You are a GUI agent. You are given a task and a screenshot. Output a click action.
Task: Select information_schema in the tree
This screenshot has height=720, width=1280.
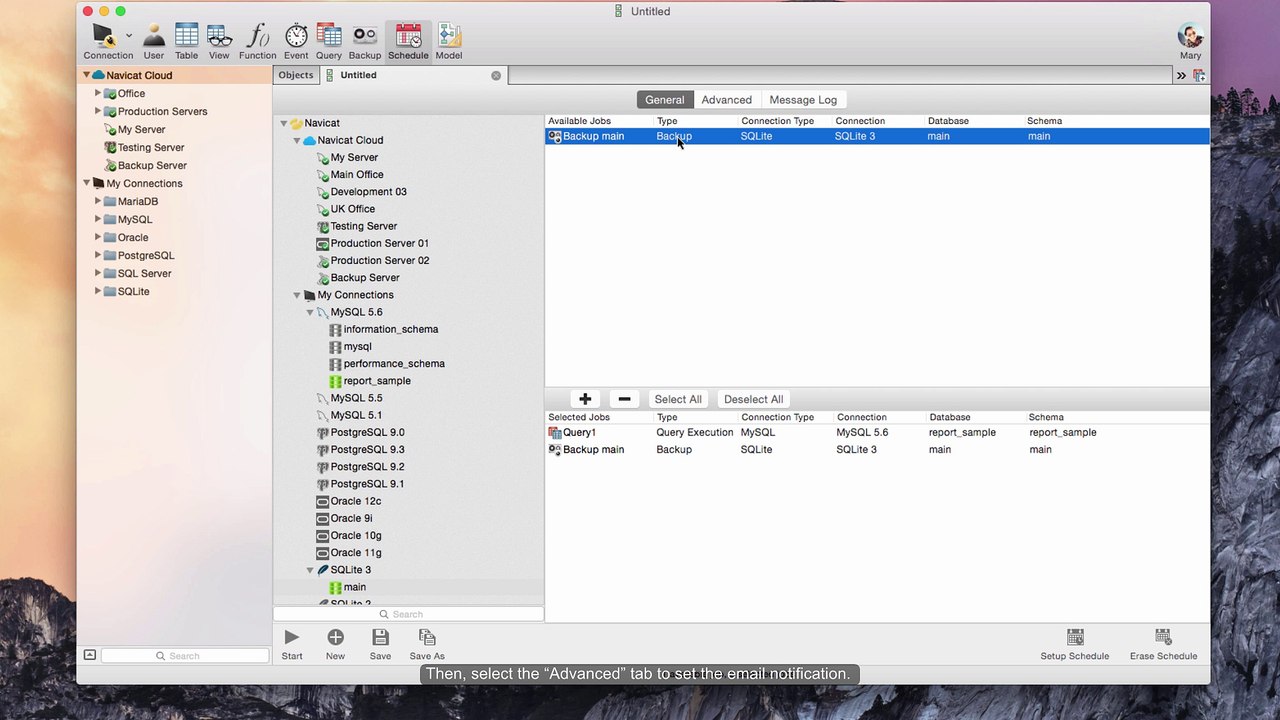click(x=390, y=329)
